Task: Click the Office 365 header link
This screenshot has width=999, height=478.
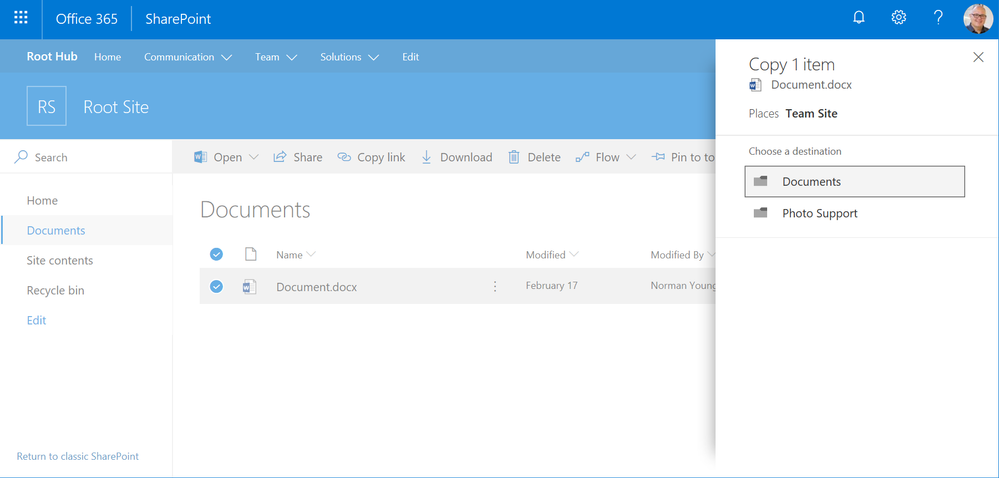Action: [x=87, y=18]
